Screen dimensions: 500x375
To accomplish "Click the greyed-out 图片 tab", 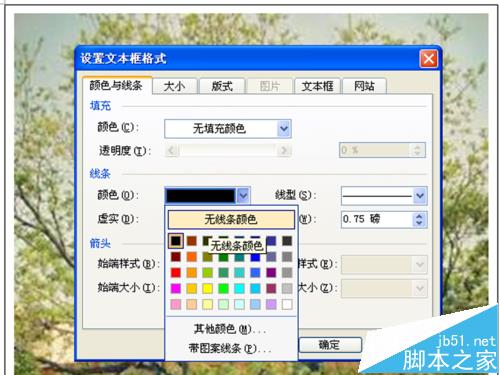I will coord(269,86).
